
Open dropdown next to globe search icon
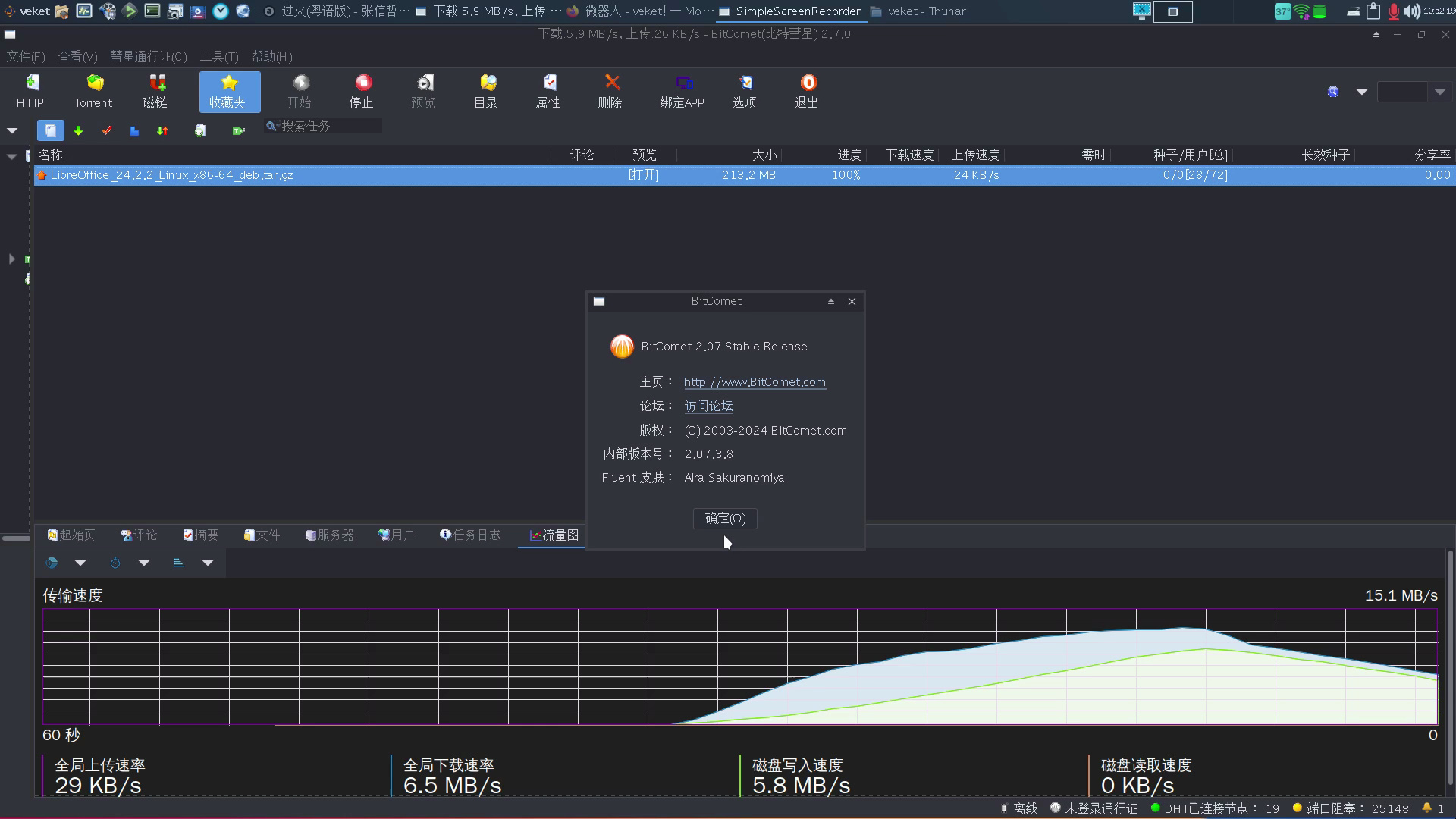click(x=1362, y=92)
